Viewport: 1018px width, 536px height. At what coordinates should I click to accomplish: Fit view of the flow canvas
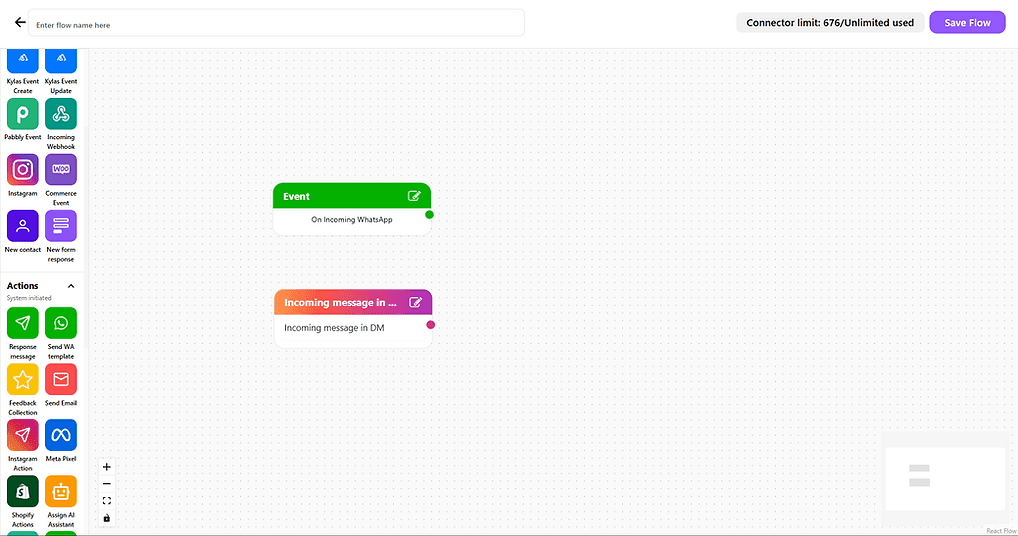point(107,501)
